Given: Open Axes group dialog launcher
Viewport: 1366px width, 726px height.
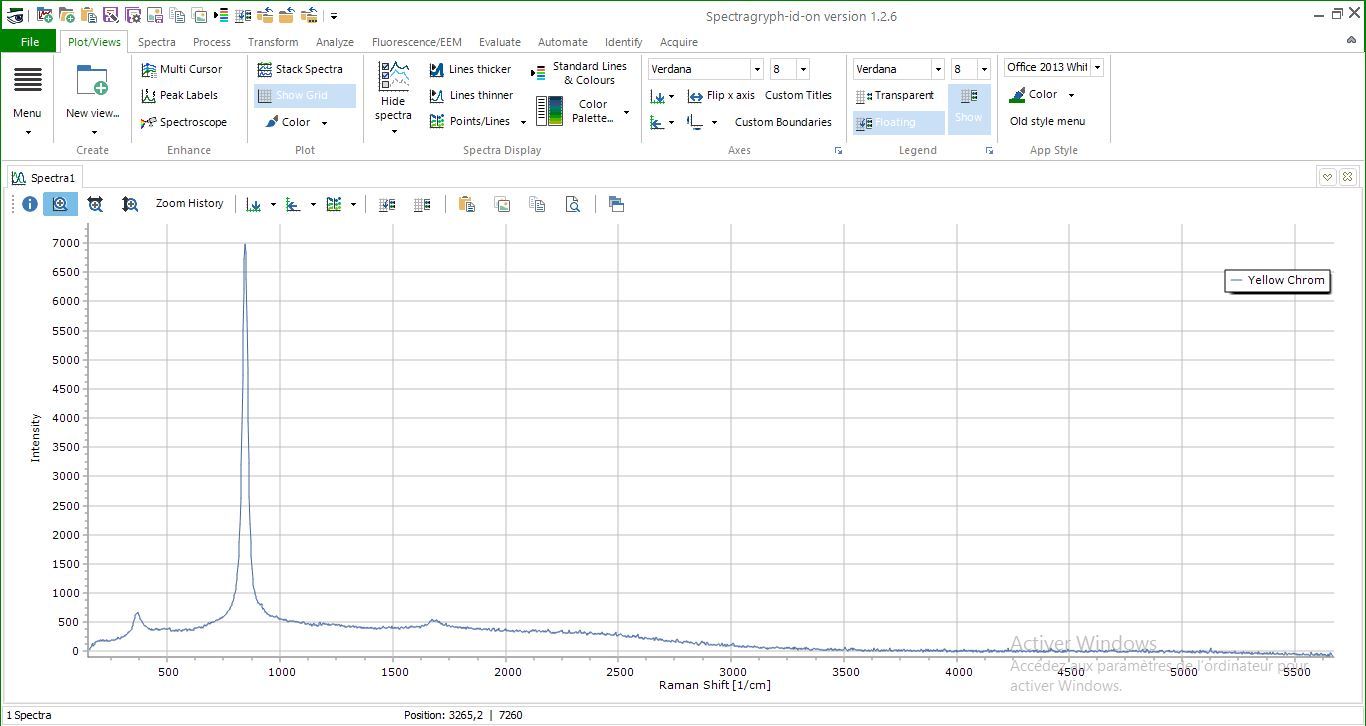Looking at the screenshot, I should (x=838, y=151).
